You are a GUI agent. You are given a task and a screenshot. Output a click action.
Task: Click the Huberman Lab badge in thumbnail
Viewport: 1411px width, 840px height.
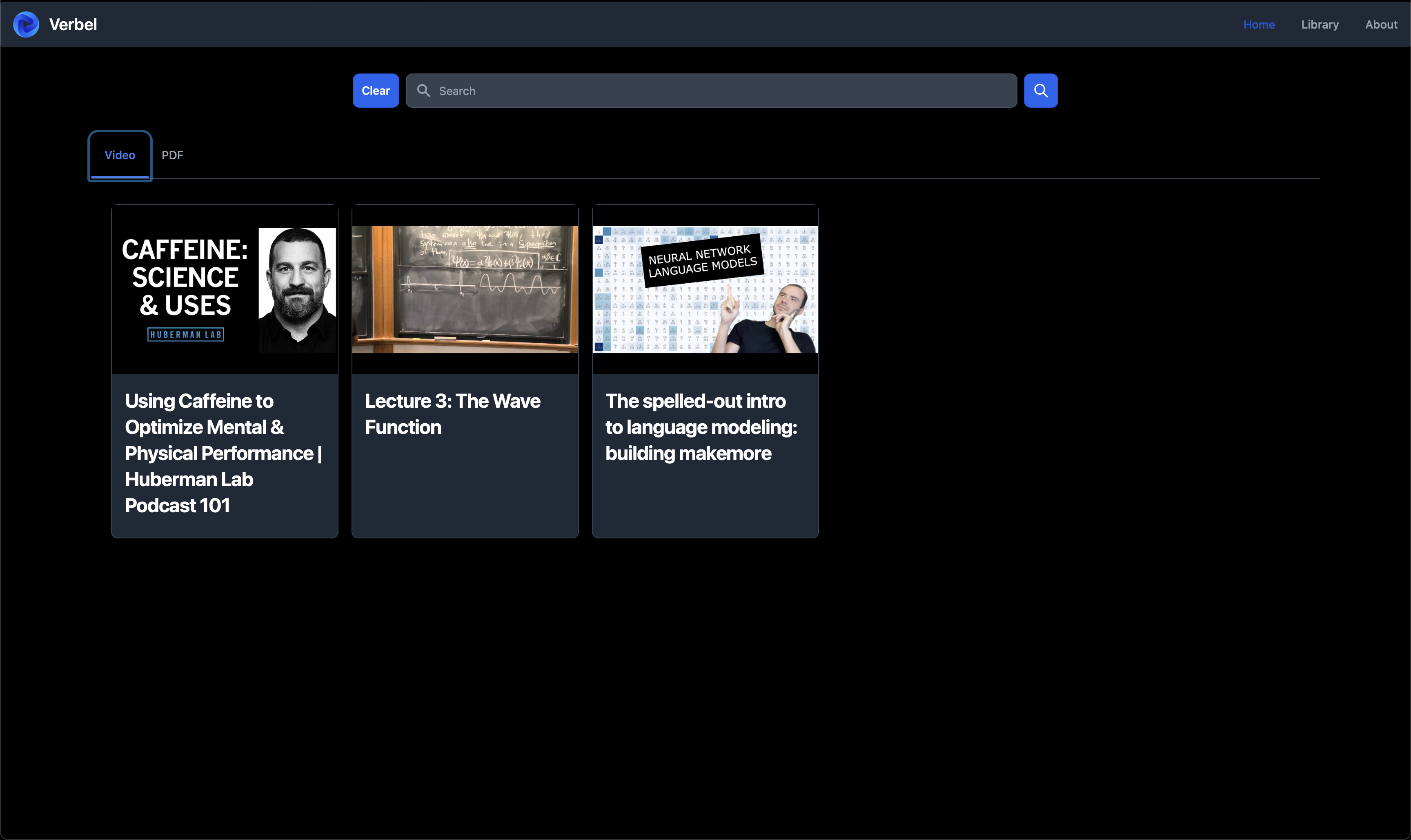click(185, 335)
